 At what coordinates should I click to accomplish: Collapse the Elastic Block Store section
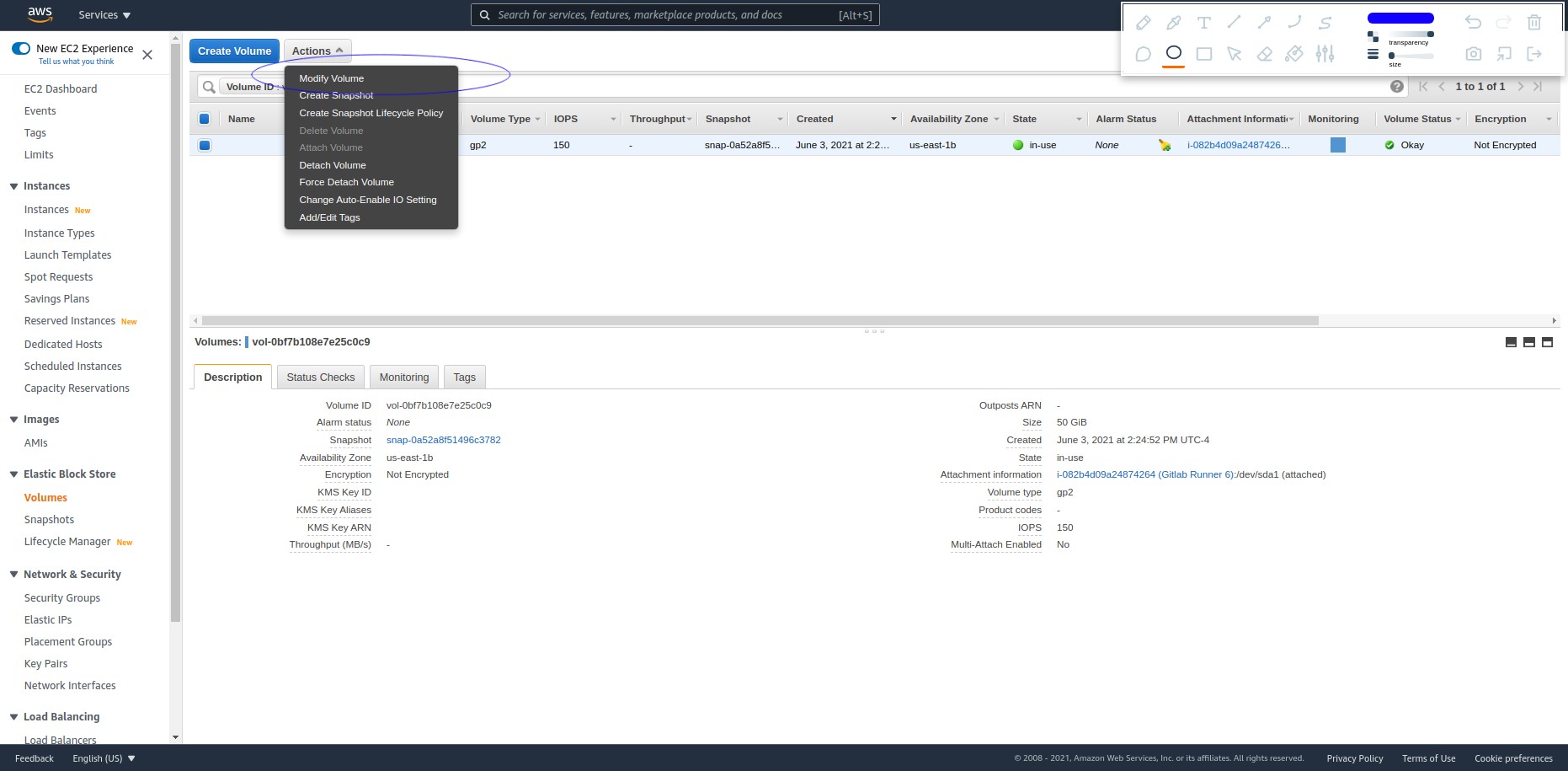[x=13, y=474]
